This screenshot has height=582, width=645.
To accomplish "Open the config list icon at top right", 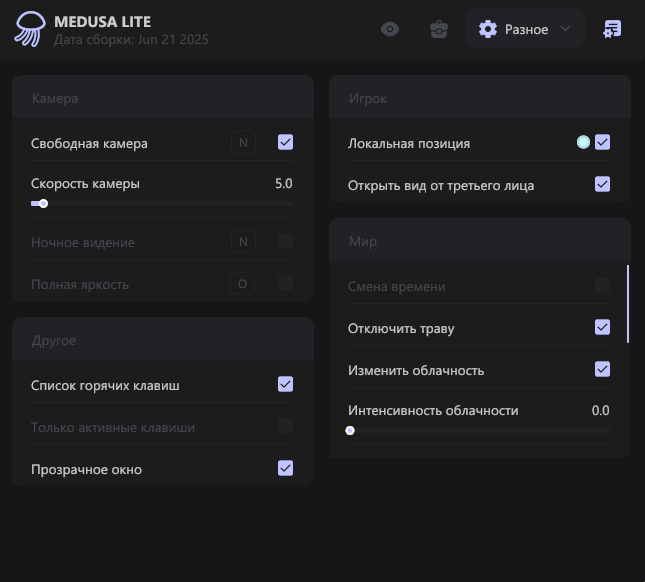I will point(612,29).
